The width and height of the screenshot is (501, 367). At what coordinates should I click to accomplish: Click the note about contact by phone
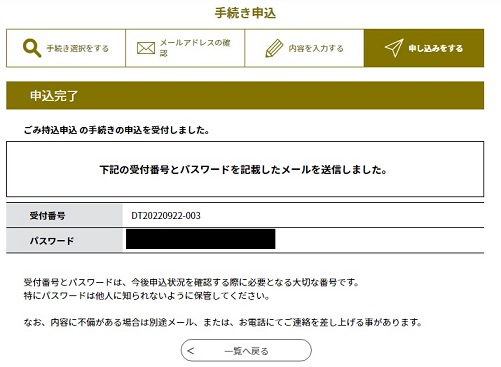(223, 322)
